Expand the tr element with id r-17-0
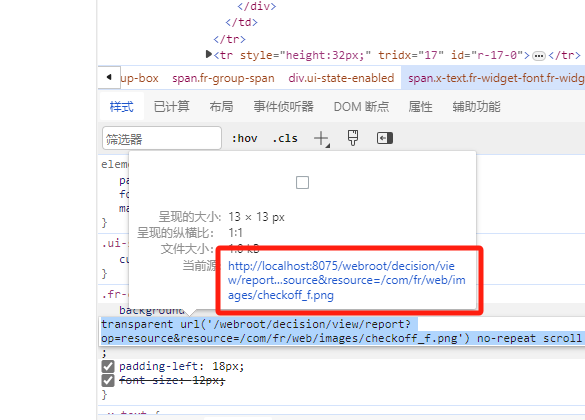The width and height of the screenshot is (585, 420). point(209,54)
